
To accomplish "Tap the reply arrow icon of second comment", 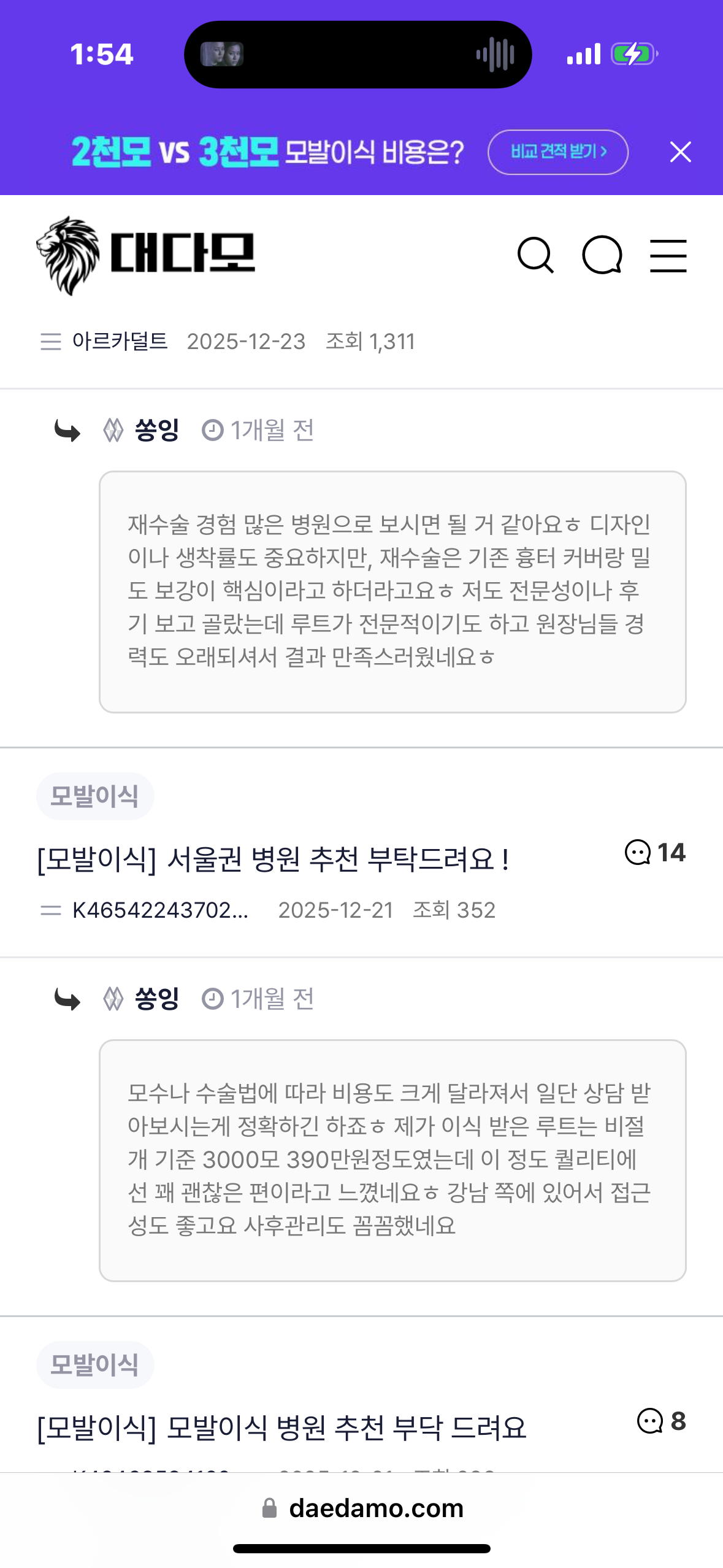I will 67,999.
